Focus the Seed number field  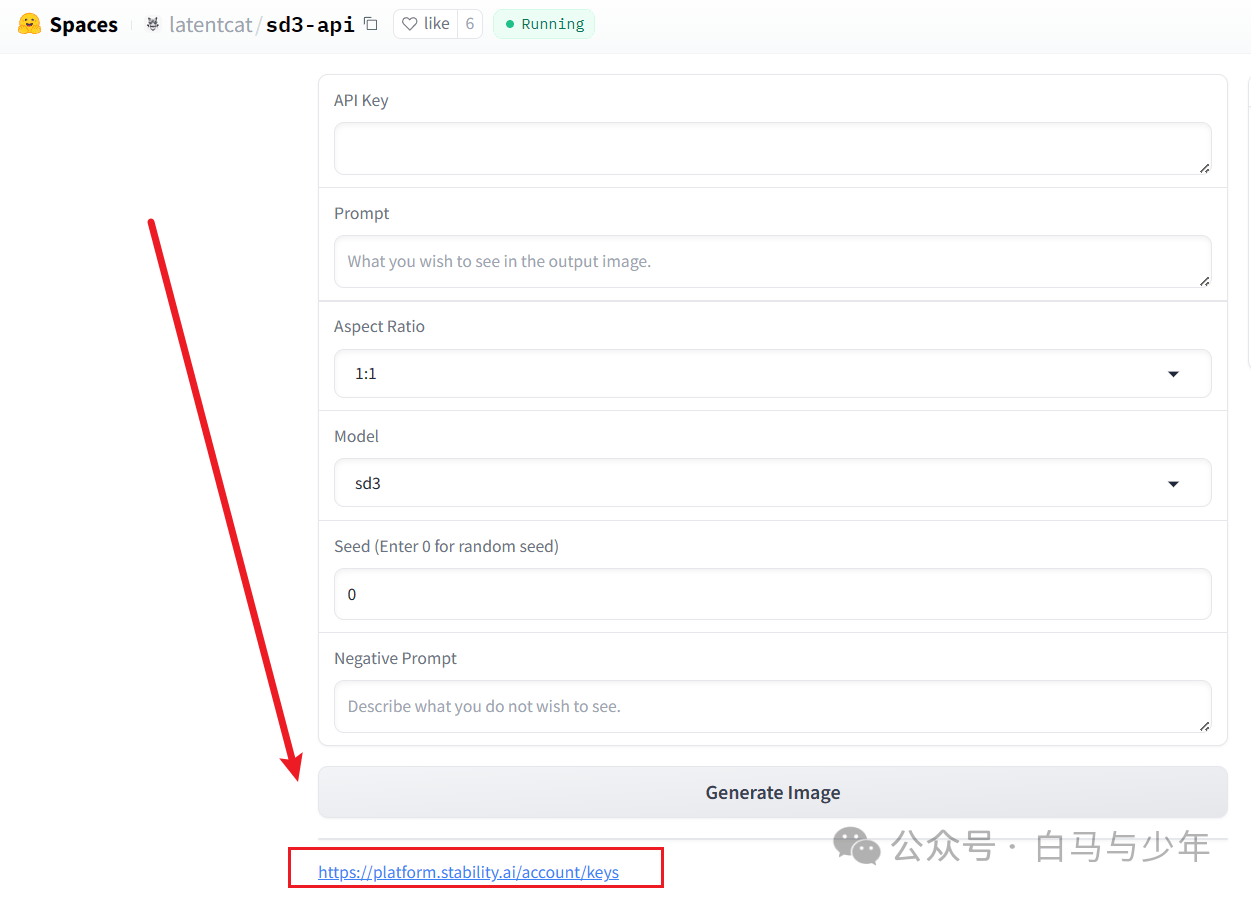(x=772, y=594)
